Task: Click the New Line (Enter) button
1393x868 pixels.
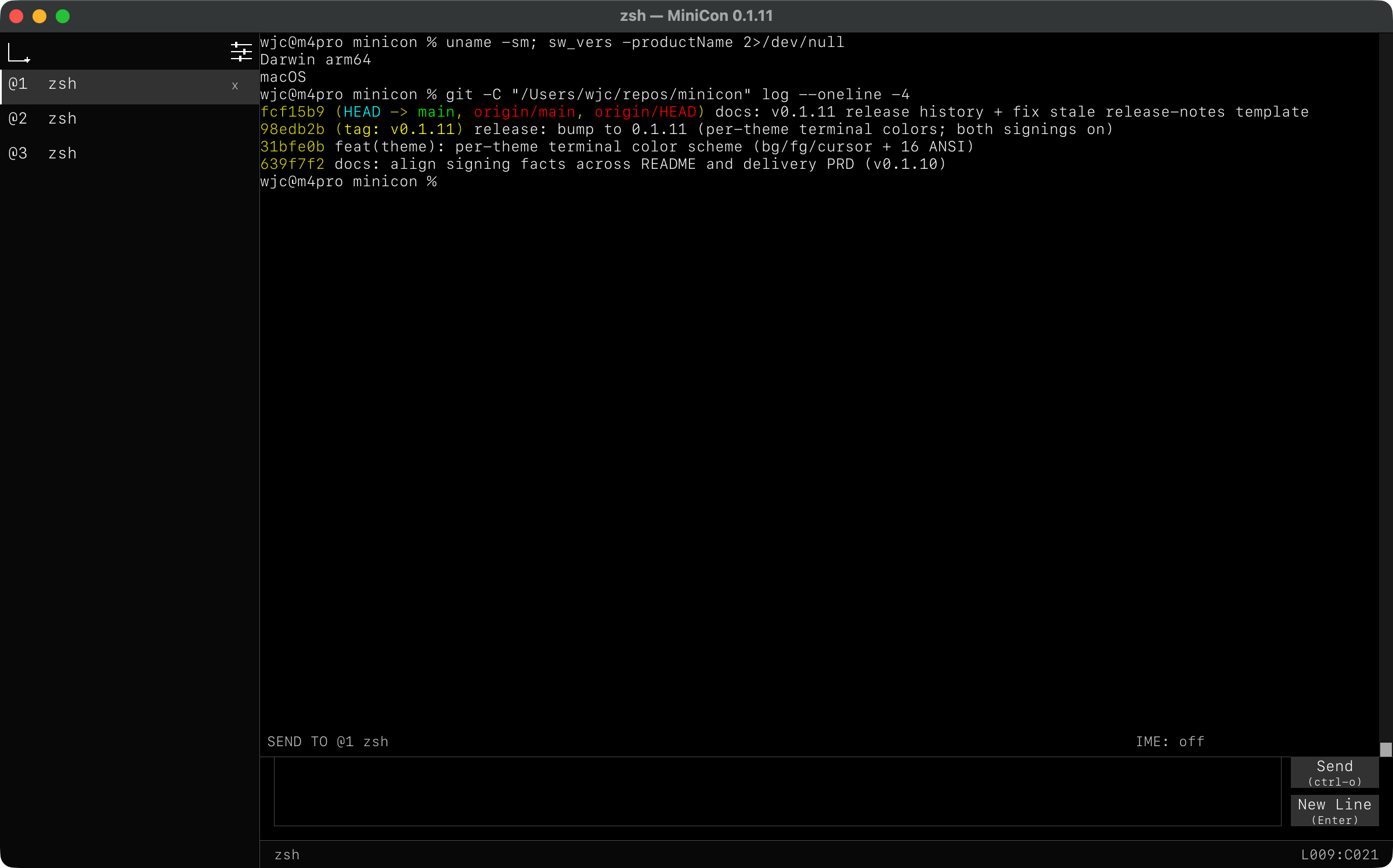Action: coord(1334,811)
